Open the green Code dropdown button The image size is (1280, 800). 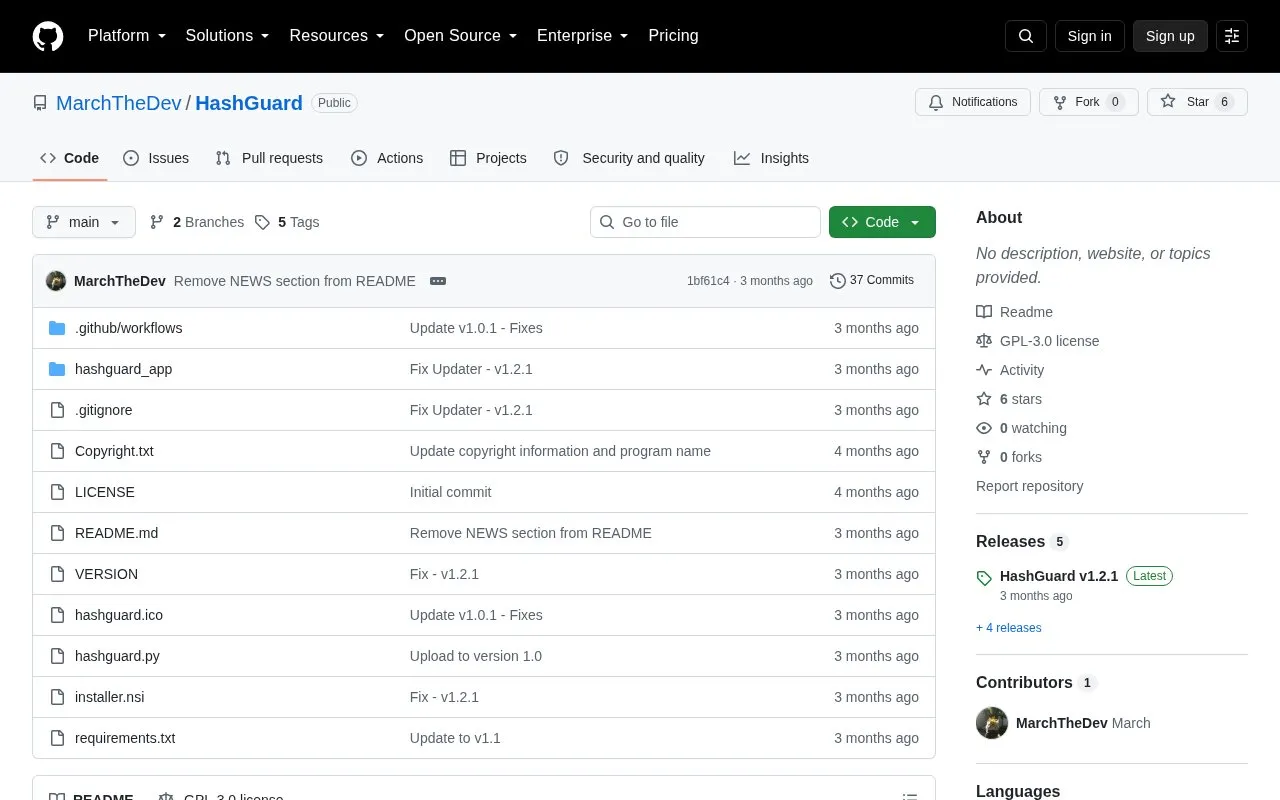(x=882, y=222)
